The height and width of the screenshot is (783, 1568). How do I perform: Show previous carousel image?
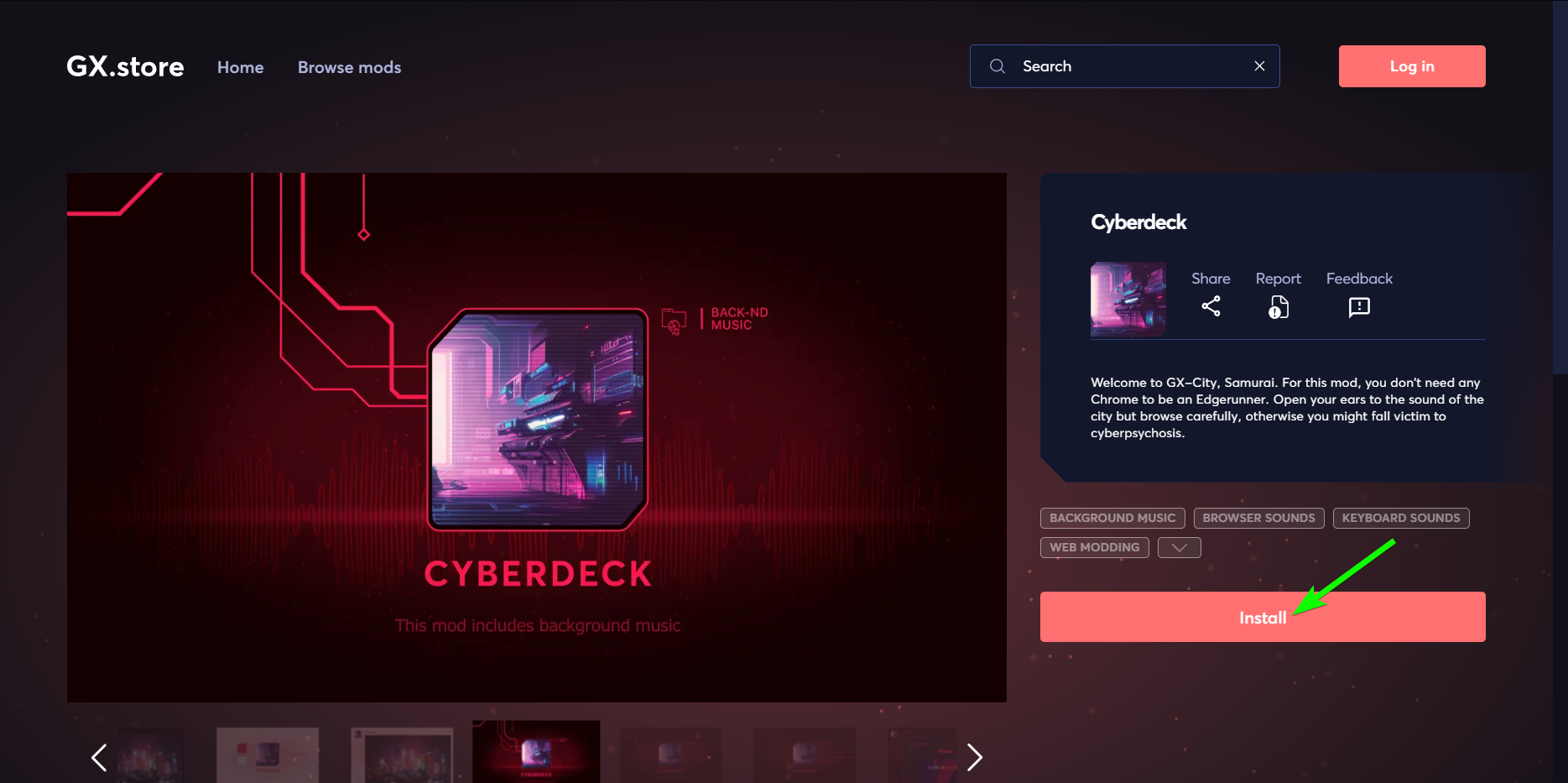coord(99,757)
